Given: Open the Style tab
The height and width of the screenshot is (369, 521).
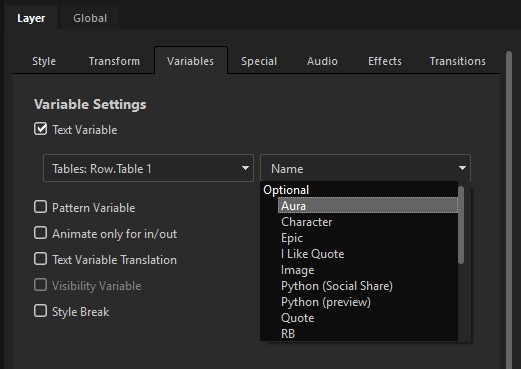Looking at the screenshot, I should (x=44, y=61).
